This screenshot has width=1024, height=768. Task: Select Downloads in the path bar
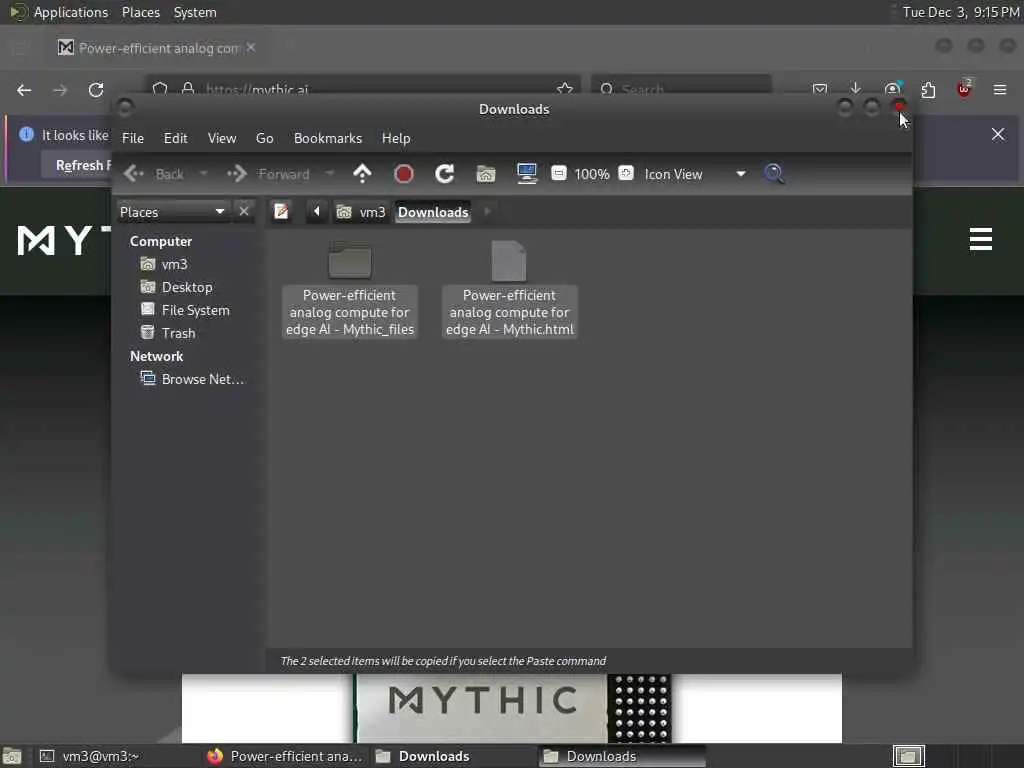click(433, 212)
